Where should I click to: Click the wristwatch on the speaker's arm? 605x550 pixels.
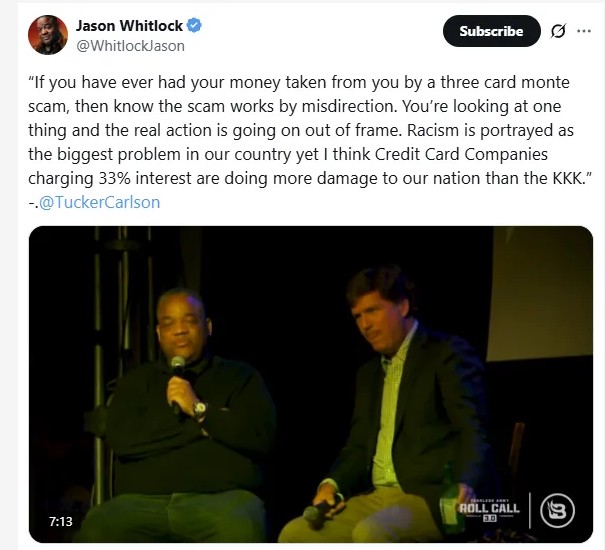coord(199,408)
